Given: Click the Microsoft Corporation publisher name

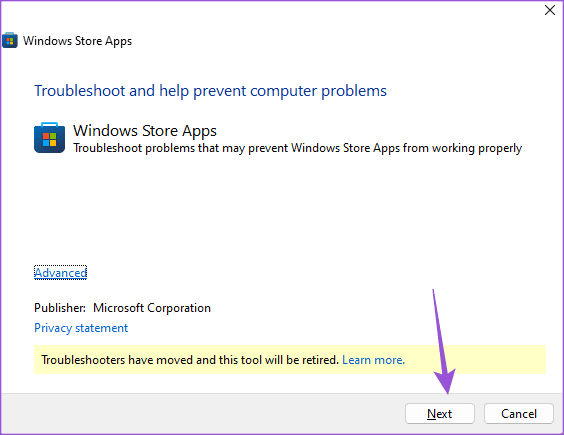Looking at the screenshot, I should 152,308.
